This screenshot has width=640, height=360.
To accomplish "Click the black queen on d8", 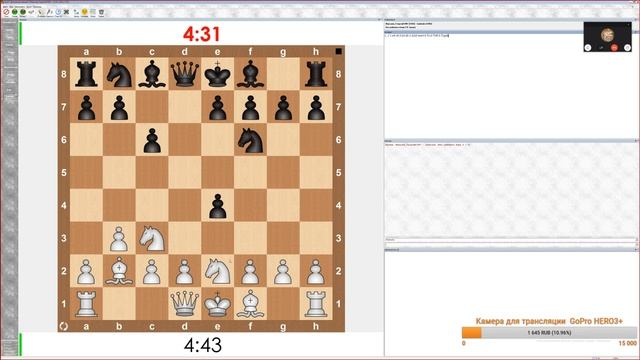I will point(184,74).
